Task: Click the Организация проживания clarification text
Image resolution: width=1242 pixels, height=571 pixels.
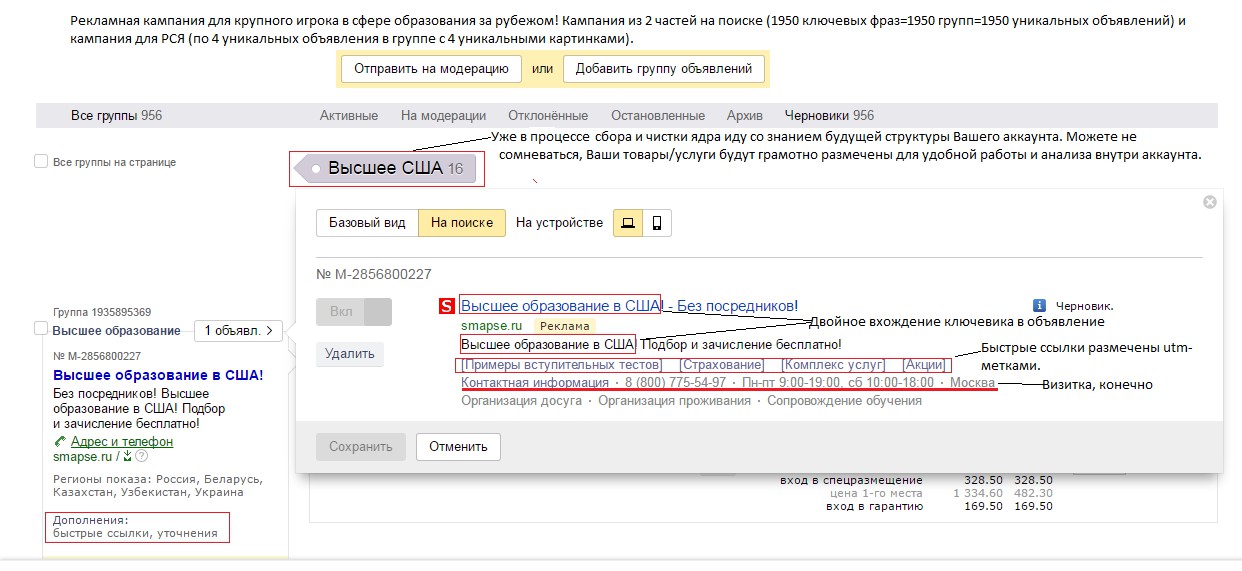Action: click(674, 401)
